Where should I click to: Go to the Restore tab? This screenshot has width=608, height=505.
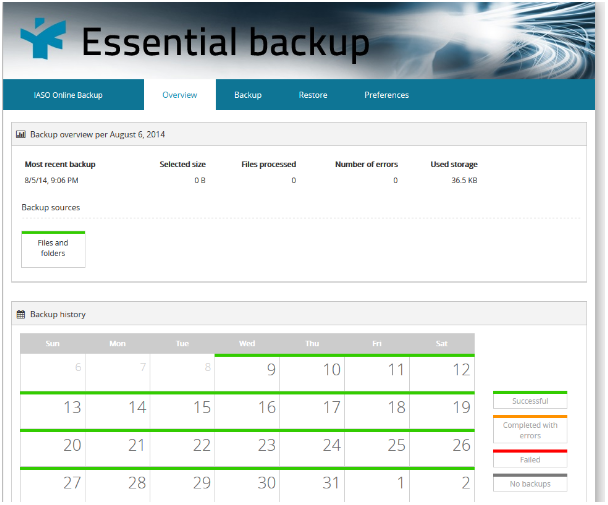pos(313,95)
